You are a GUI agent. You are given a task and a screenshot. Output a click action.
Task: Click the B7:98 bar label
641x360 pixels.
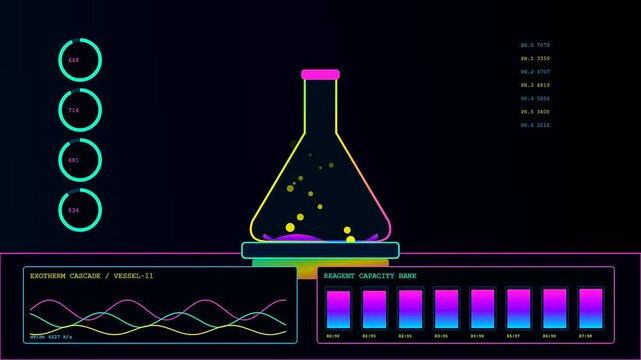[585, 336]
